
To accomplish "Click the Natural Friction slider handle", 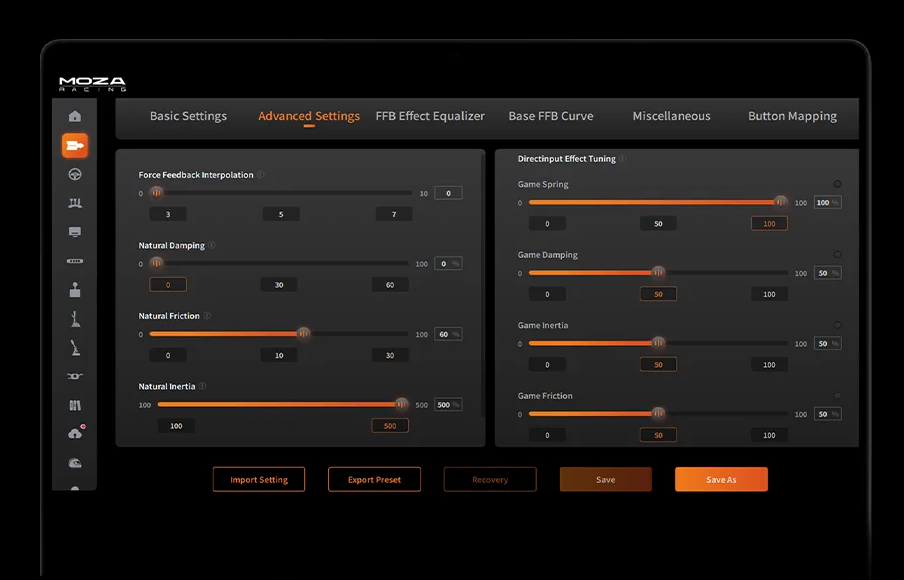I will coord(304,334).
